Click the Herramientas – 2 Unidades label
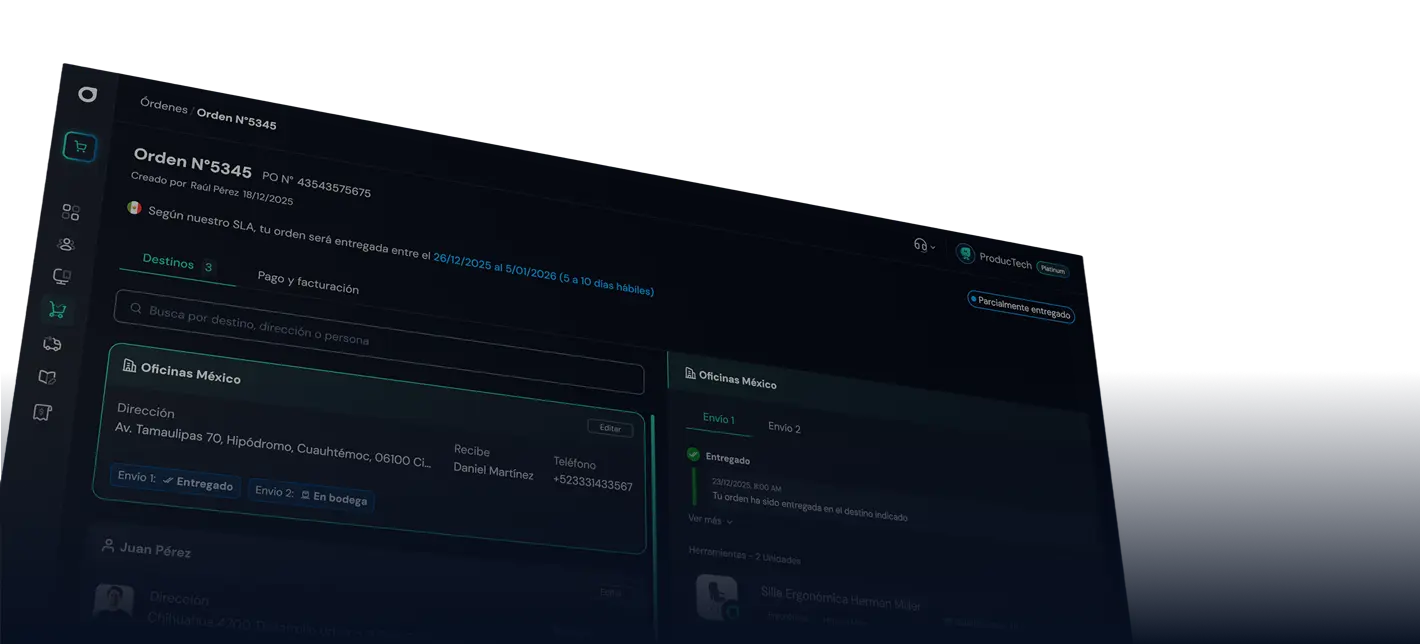Image resolution: width=1420 pixels, height=644 pixels. [744, 555]
